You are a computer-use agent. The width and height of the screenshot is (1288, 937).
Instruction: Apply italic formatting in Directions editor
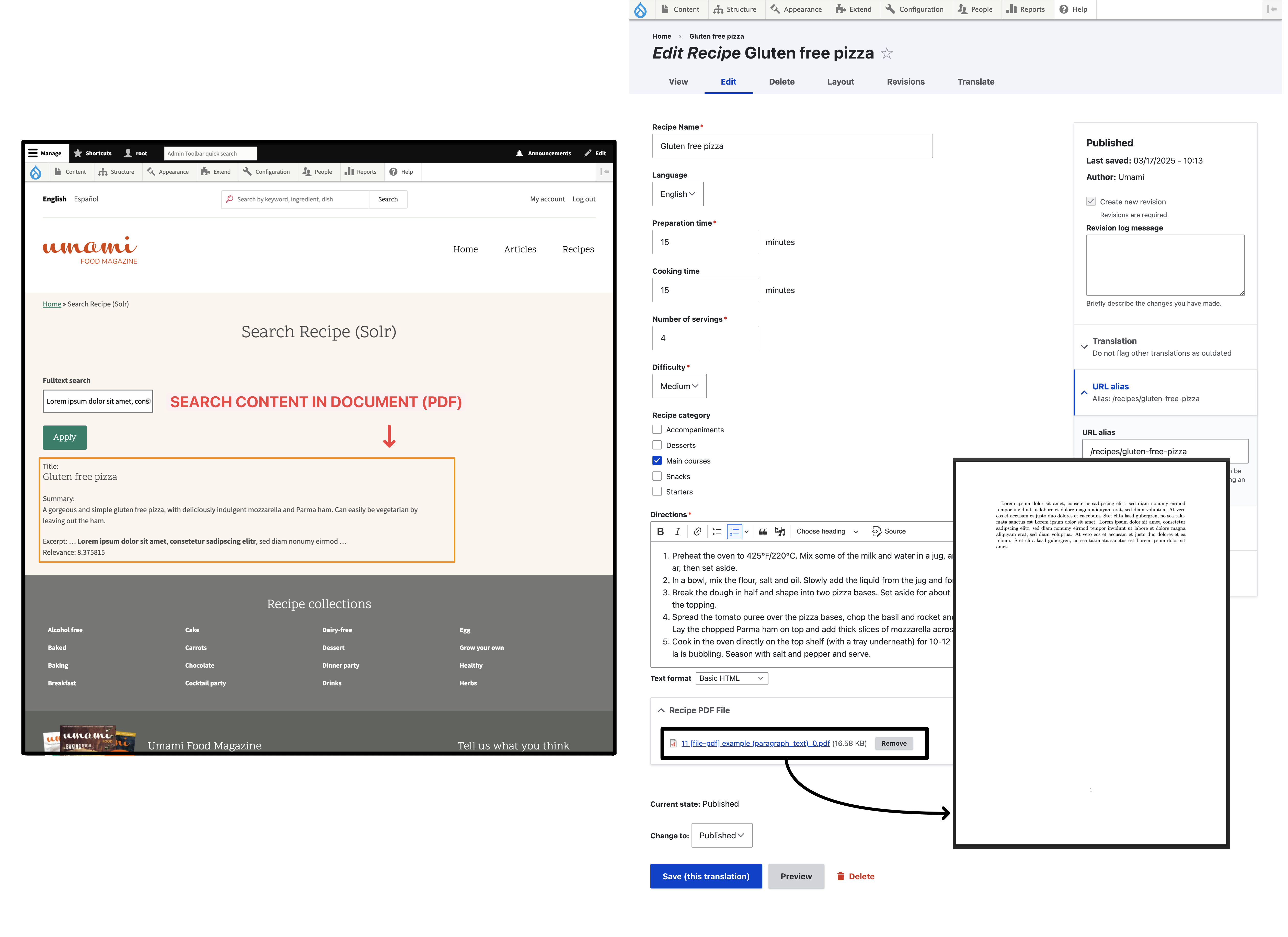[x=677, y=531]
